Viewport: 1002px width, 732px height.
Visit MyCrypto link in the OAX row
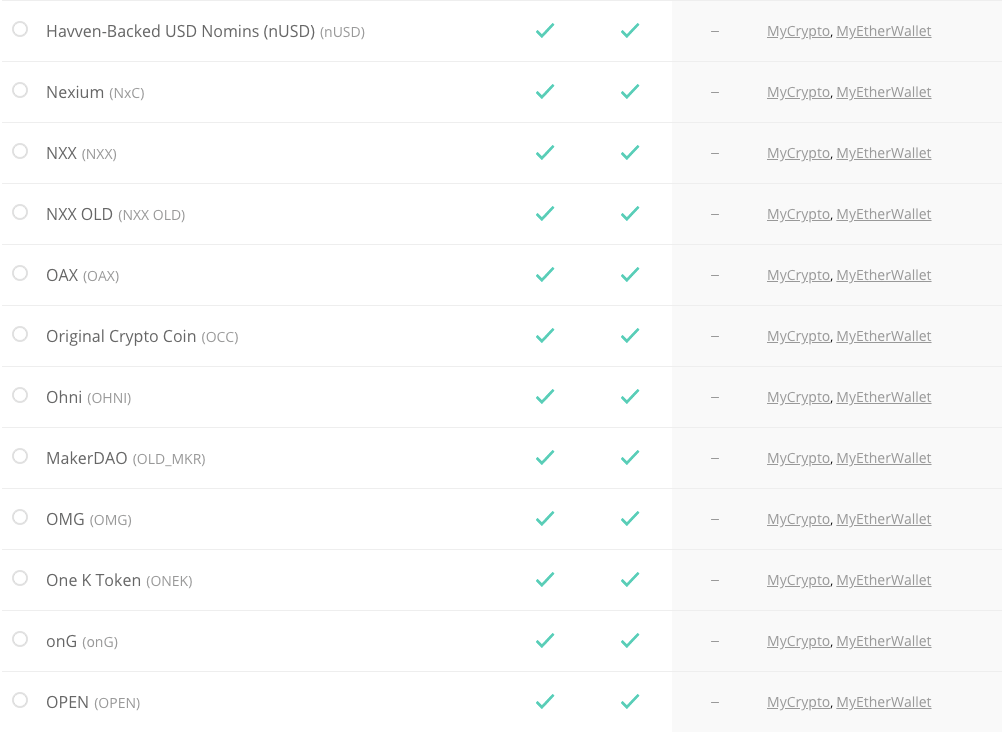point(798,275)
